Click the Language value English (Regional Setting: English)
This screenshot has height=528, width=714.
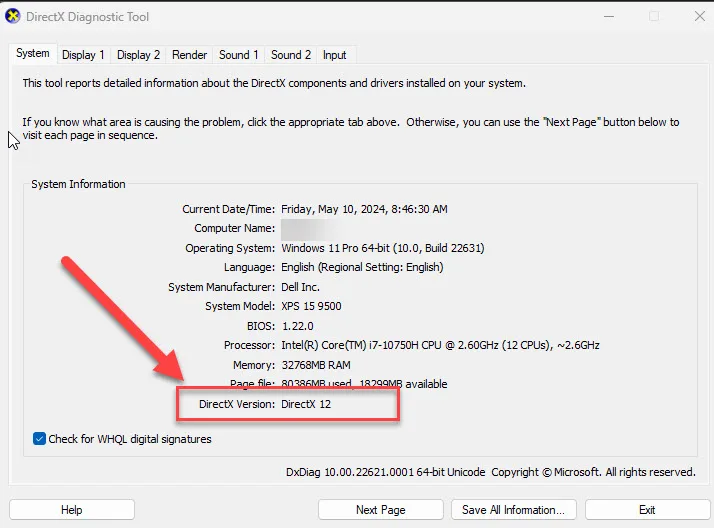click(362, 267)
